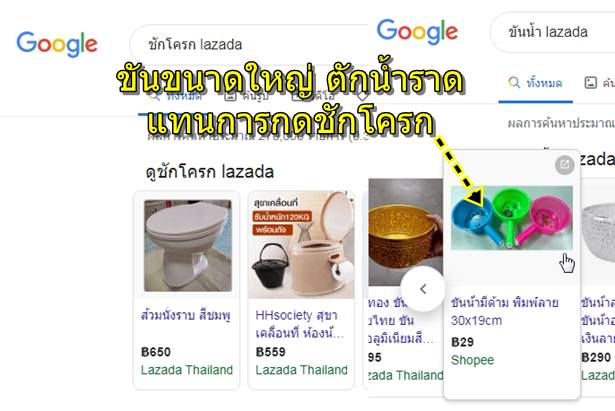Click the ชักโครก lazada search field
This screenshot has height=411, width=615.
[251, 44]
